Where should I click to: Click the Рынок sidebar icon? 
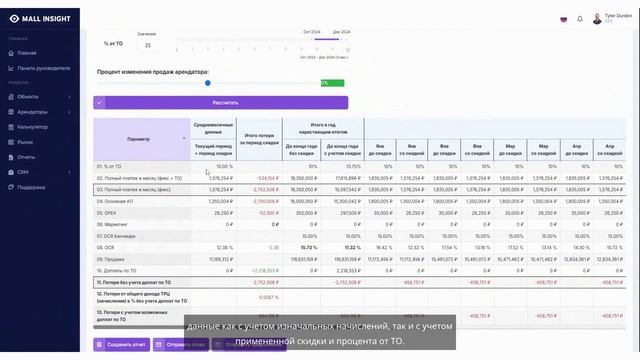[x=11, y=142]
